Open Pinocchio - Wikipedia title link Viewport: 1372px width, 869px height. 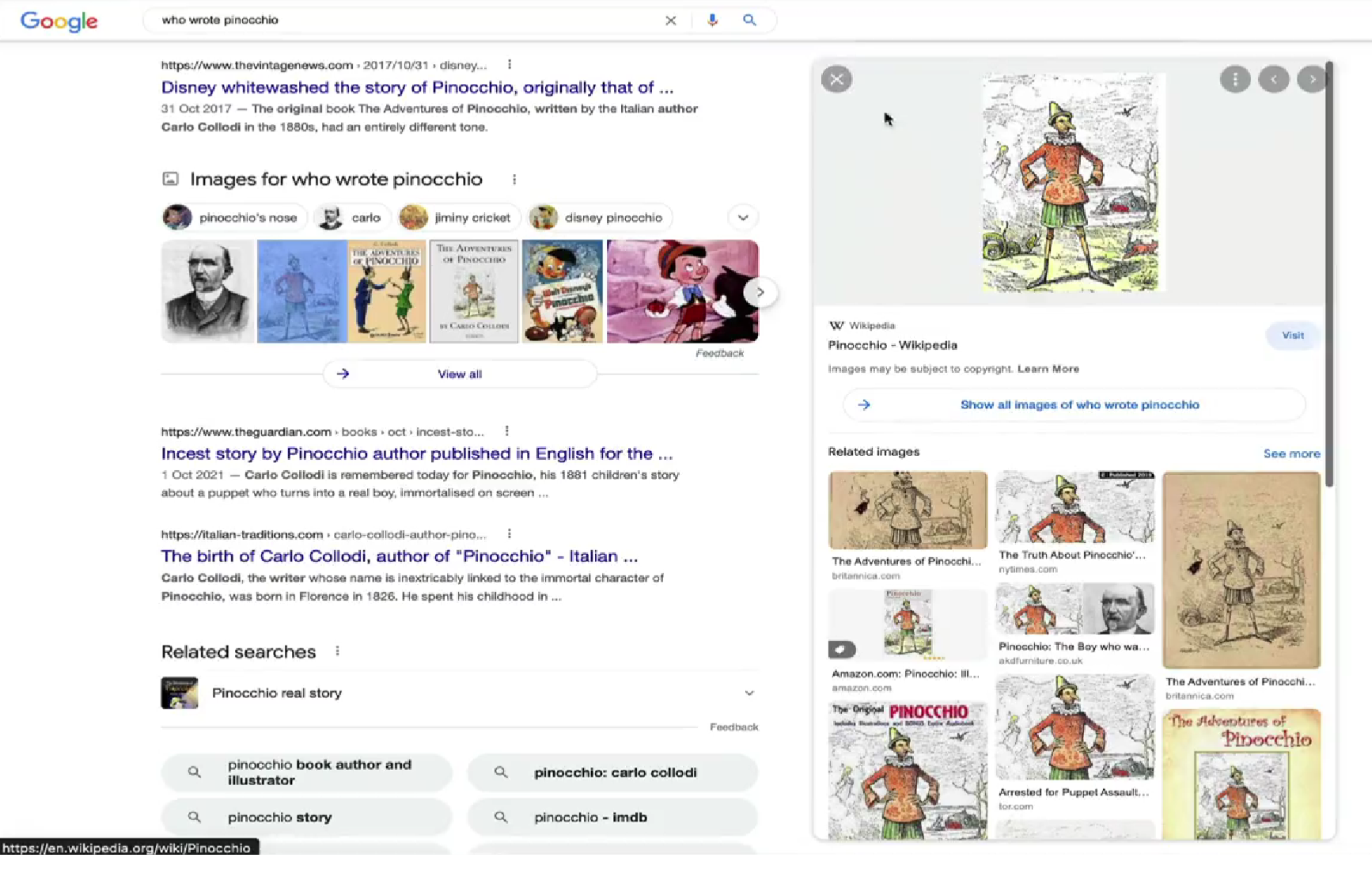(x=893, y=345)
